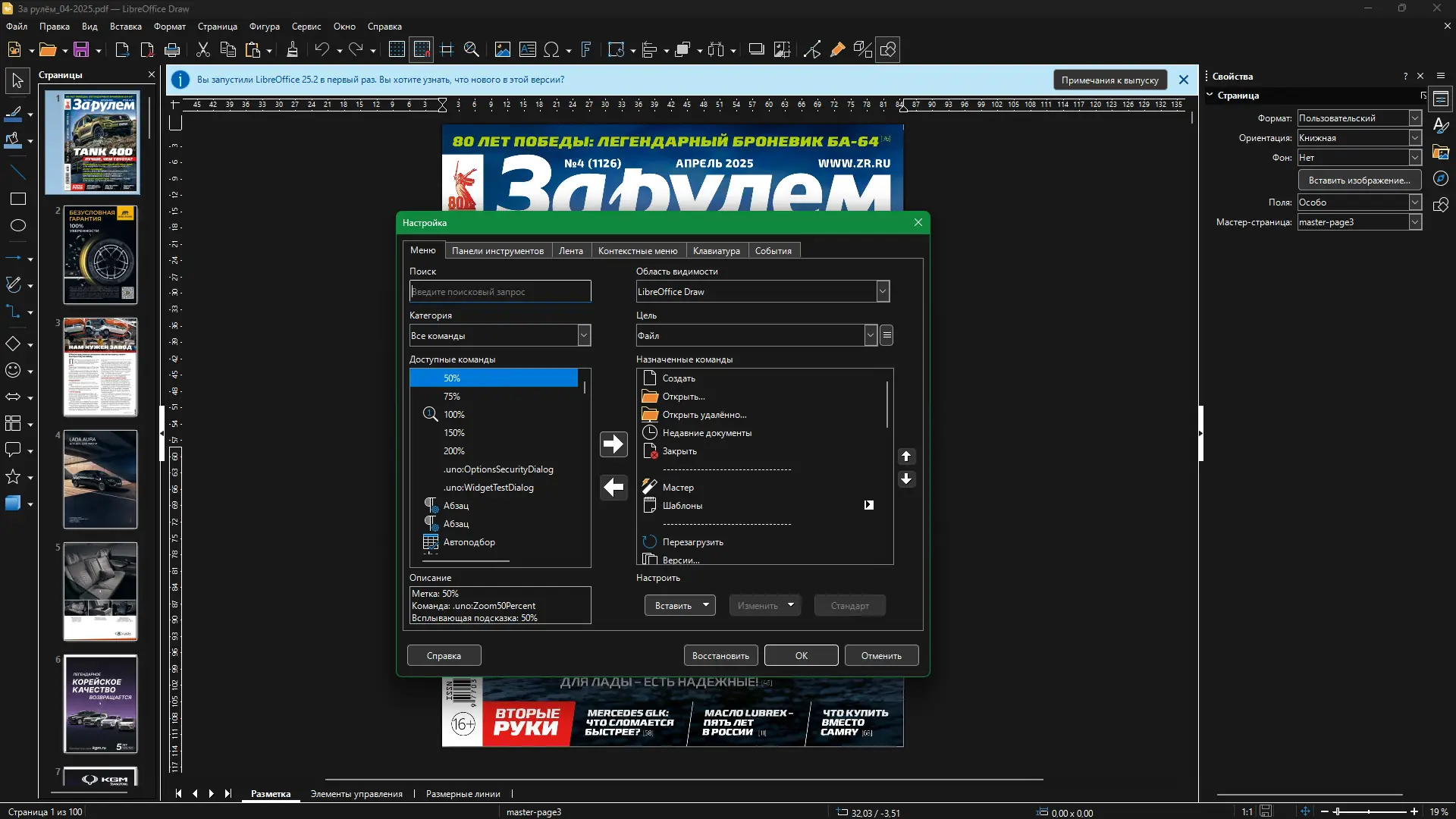Click the left arrow remove-command button
Image resolution: width=1456 pixels, height=819 pixels.
click(613, 487)
